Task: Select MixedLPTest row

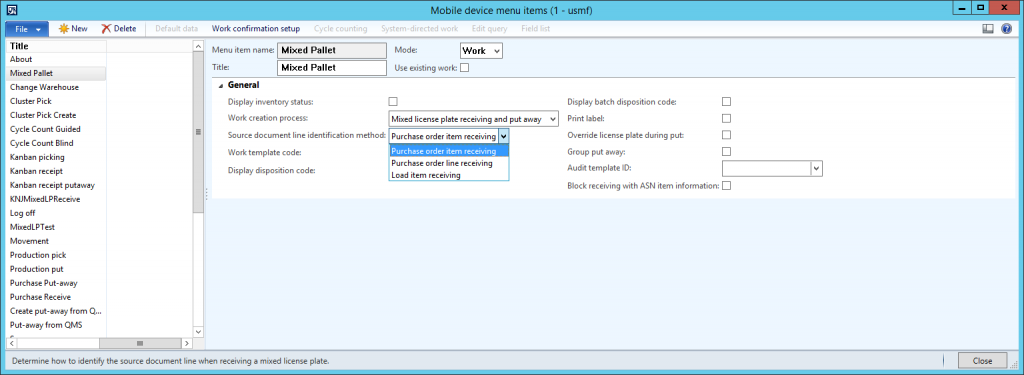Action: 56,227
